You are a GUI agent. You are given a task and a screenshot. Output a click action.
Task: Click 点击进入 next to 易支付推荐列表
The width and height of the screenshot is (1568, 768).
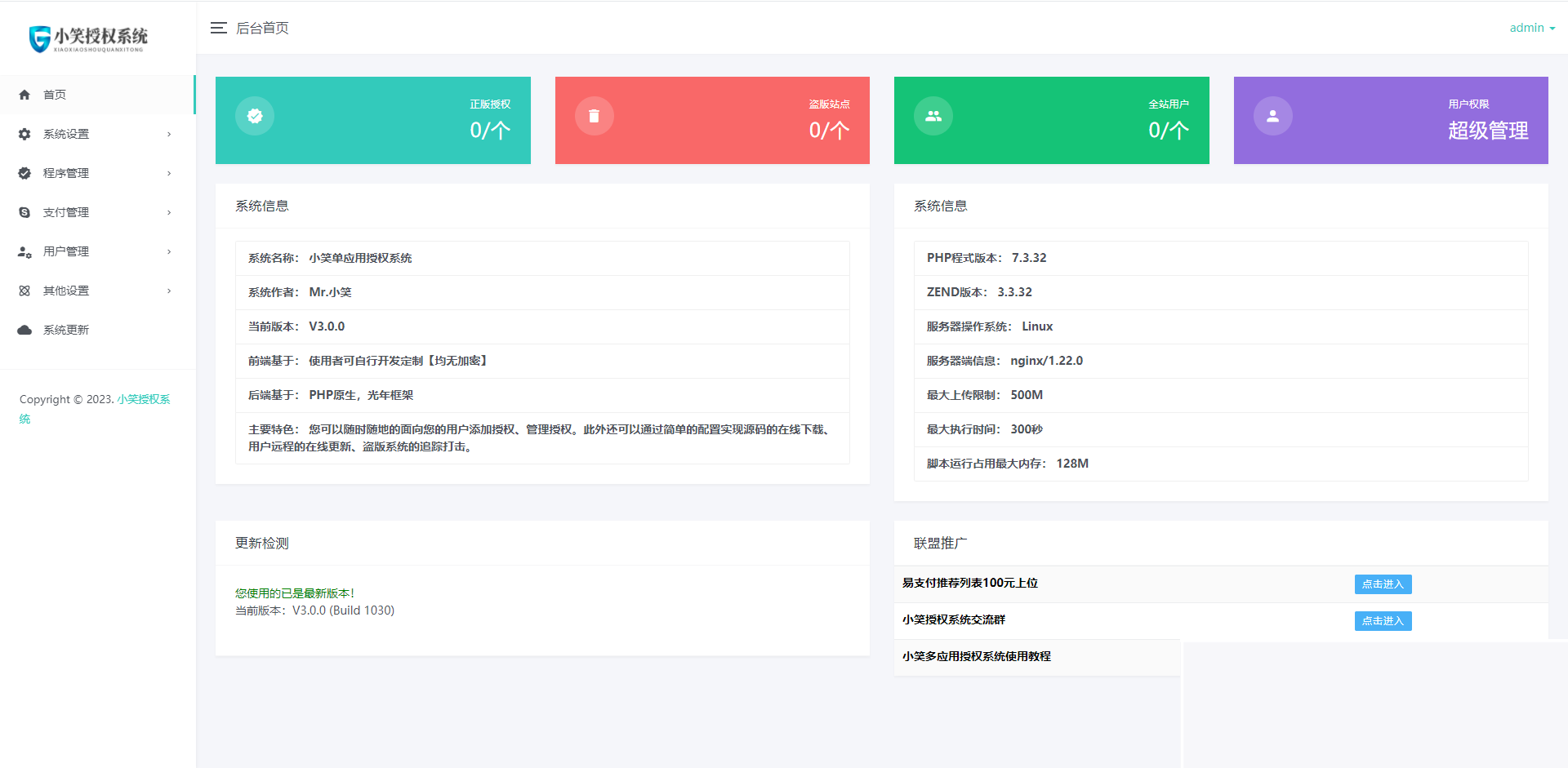[x=1382, y=584]
